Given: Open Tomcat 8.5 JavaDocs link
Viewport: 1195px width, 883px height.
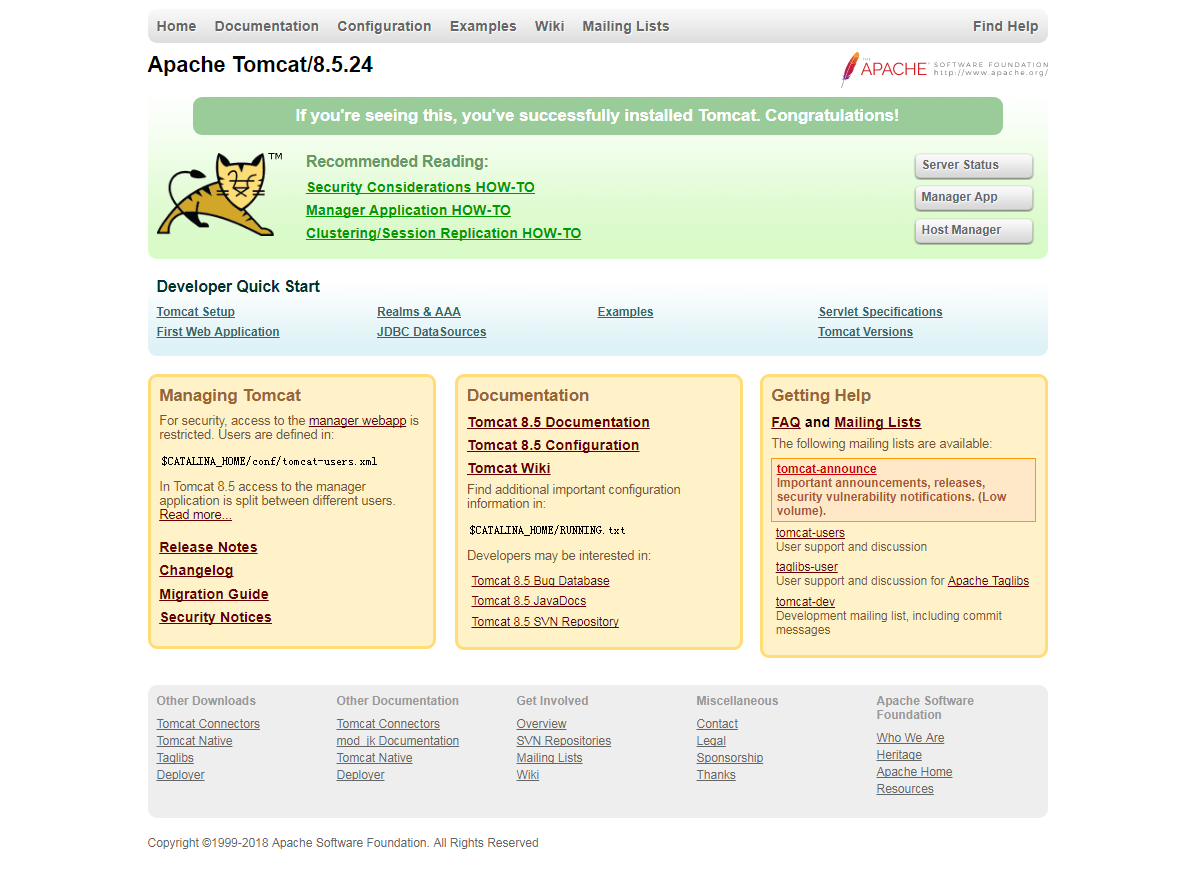Looking at the screenshot, I should (528, 601).
